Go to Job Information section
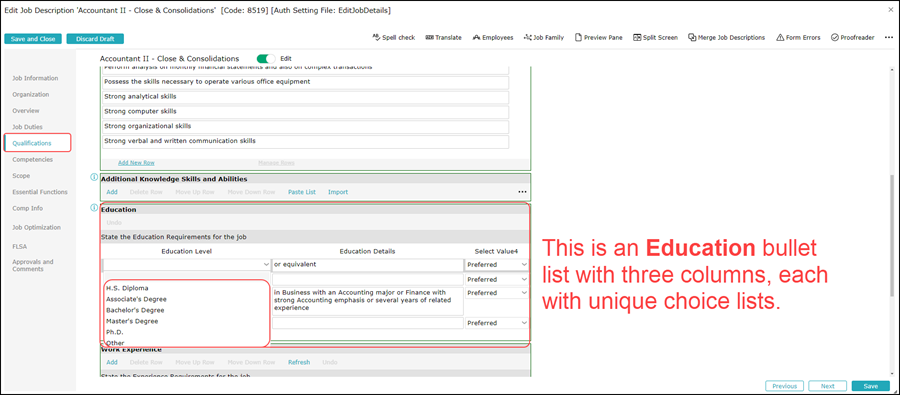This screenshot has height=395, width=900. tap(35, 78)
